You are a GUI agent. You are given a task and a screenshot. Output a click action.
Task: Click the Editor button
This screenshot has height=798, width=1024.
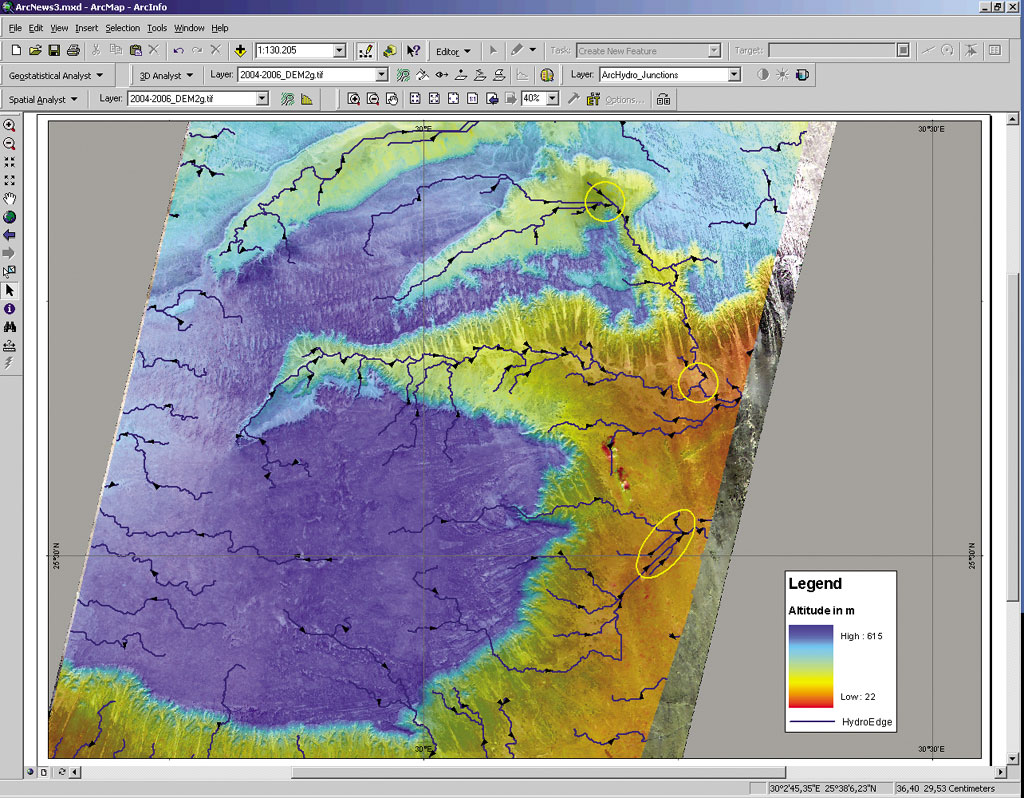(452, 51)
